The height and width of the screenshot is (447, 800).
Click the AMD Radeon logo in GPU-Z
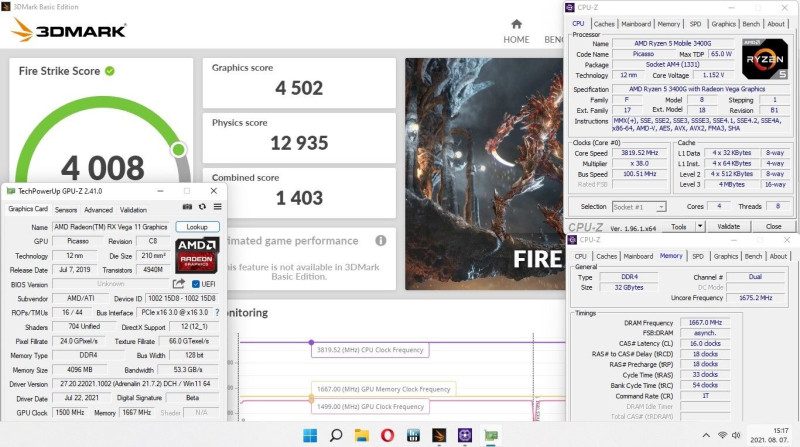(x=197, y=255)
